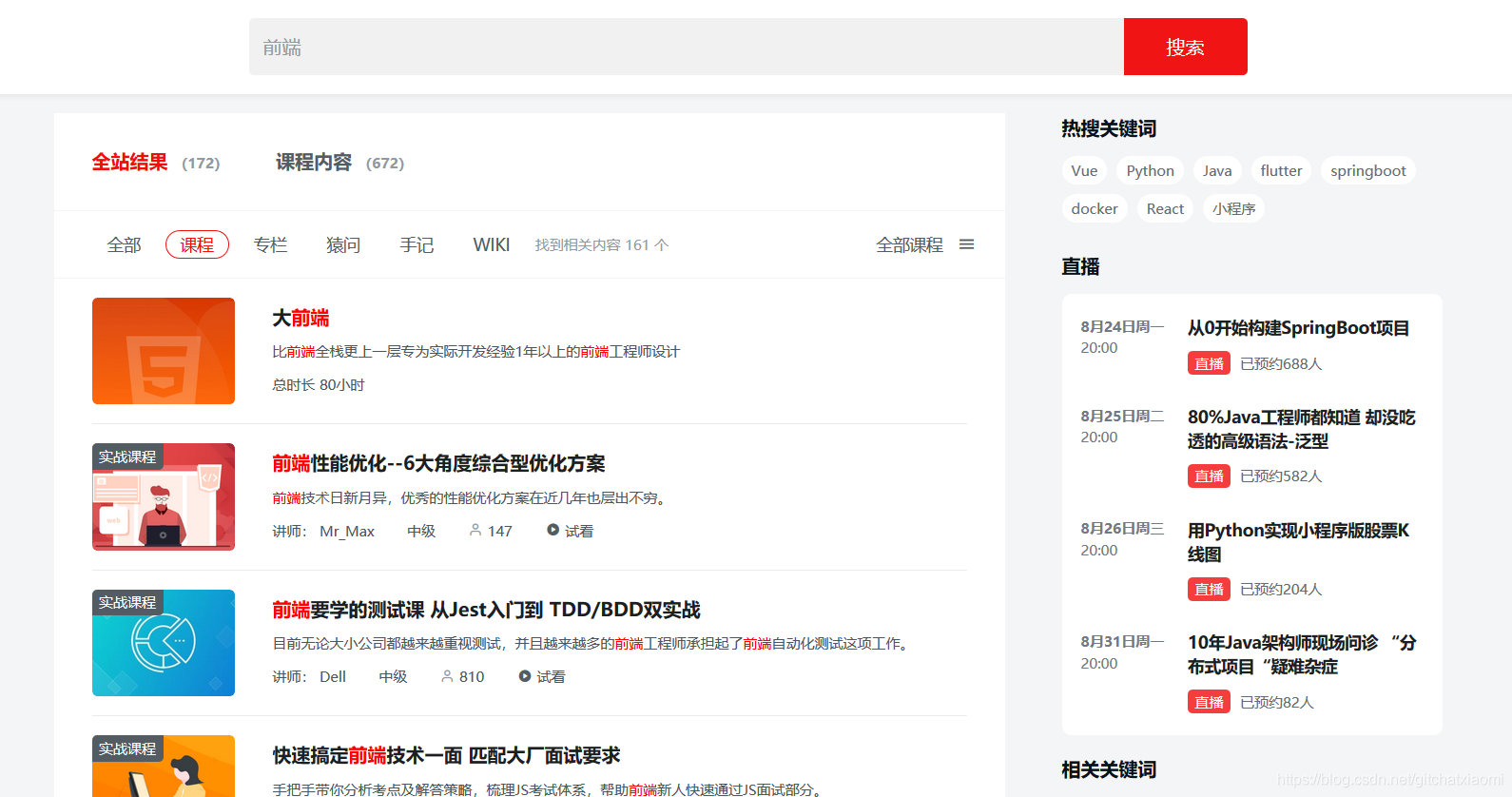Open 前端性能优化--6大角度综合型优化方案 title link
The image size is (1512, 797).
click(438, 463)
